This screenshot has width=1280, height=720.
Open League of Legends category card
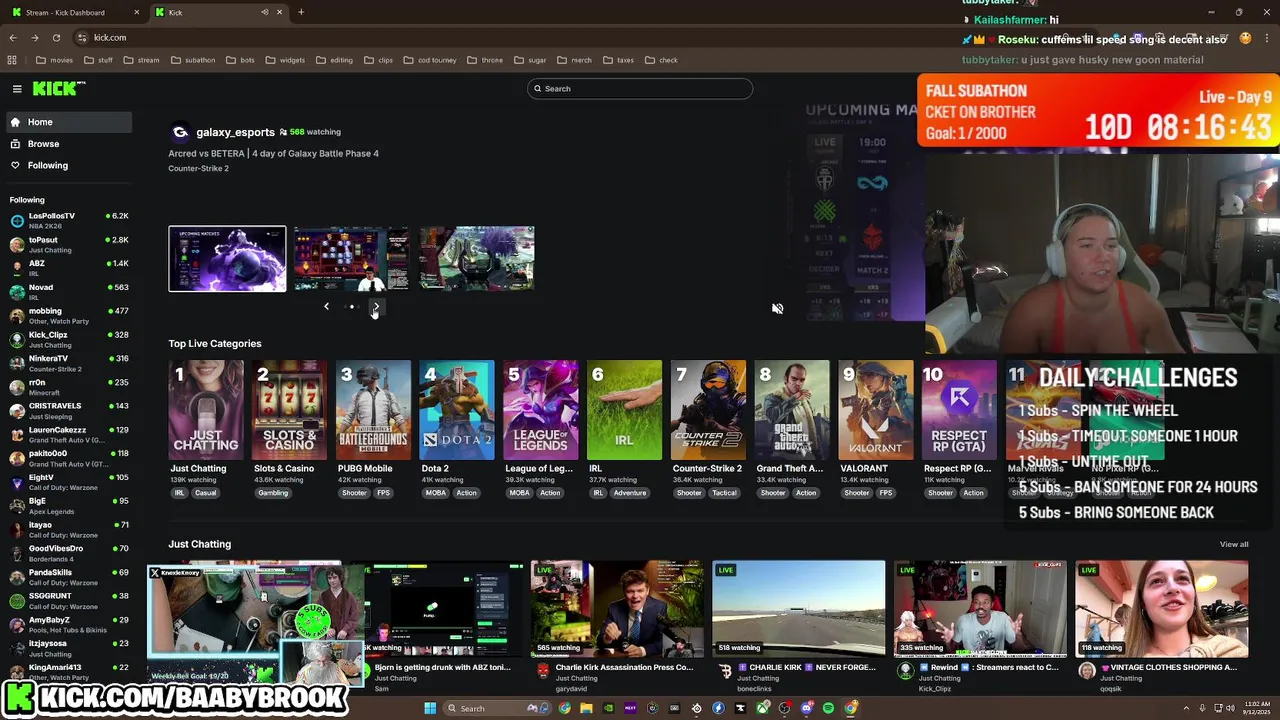click(541, 410)
